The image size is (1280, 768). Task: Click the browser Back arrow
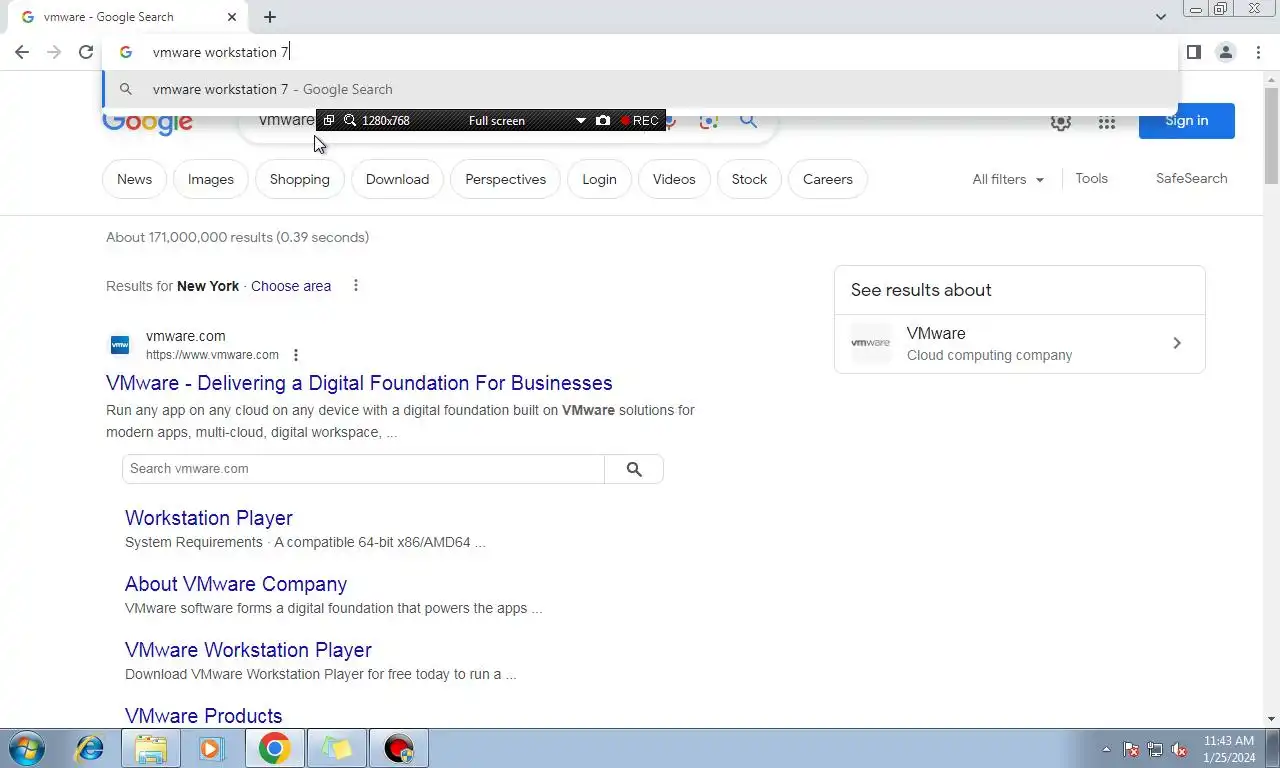click(22, 52)
